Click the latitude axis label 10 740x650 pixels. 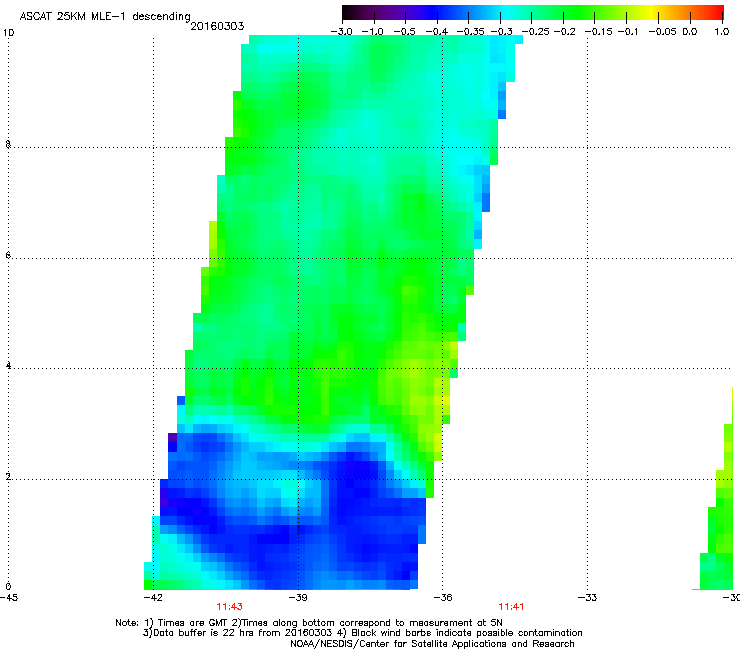tap(8, 33)
